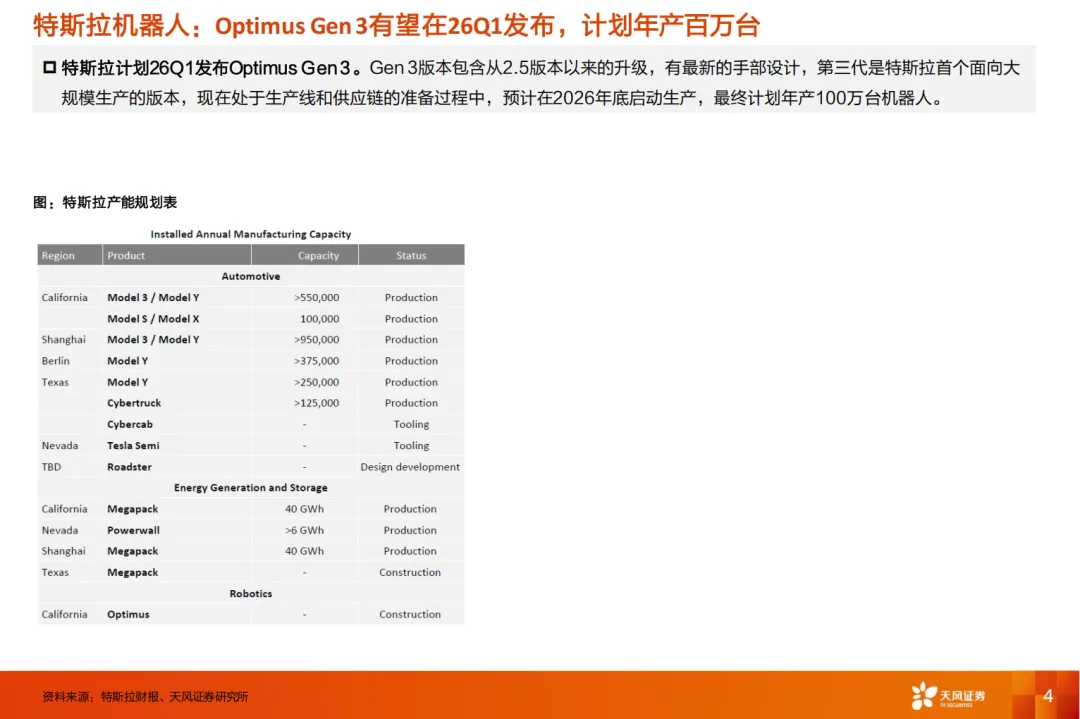Click the California cell in Optimus row
Viewport: 1080px width, 719px height.
click(64, 614)
